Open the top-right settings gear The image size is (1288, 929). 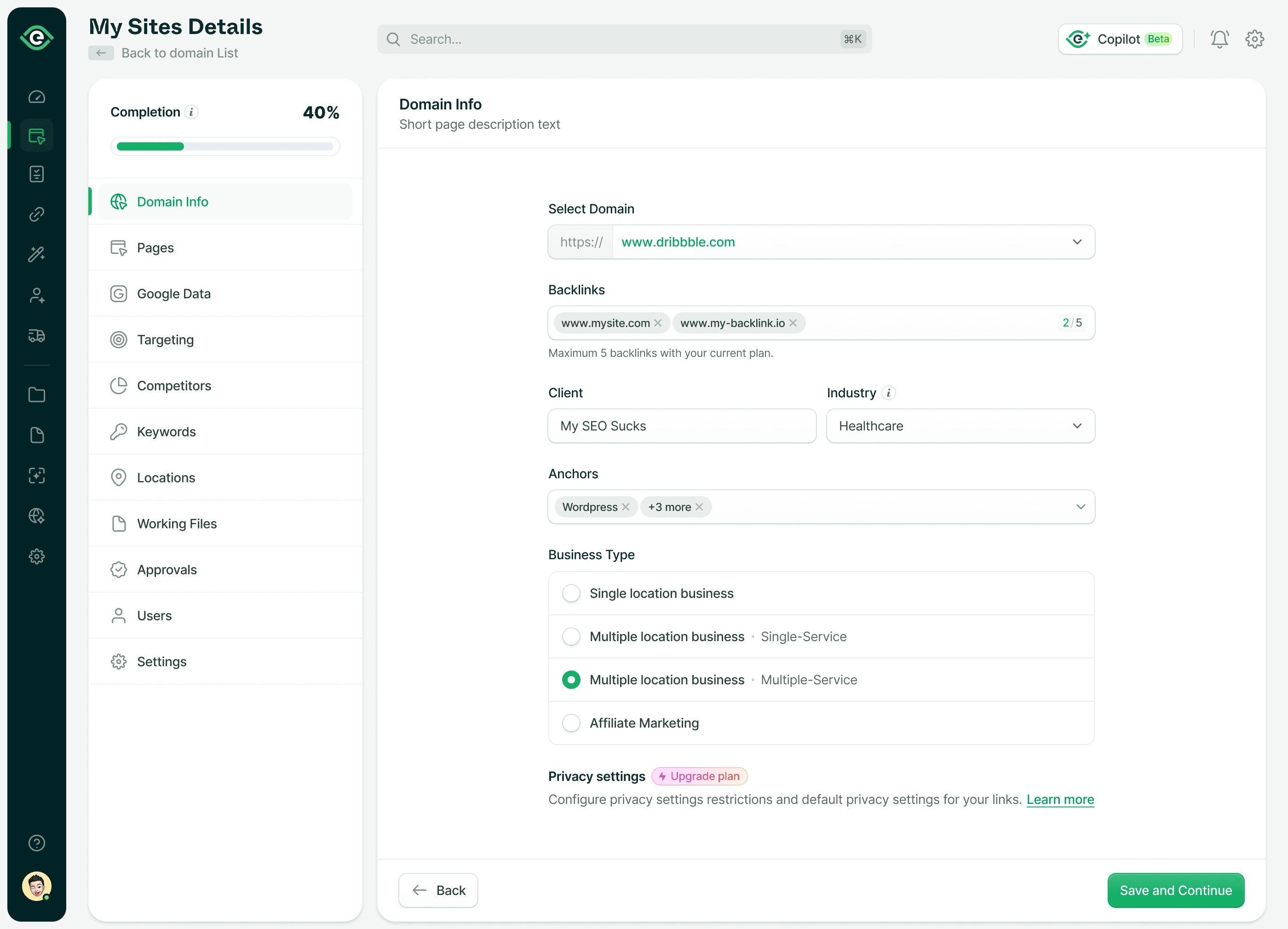pos(1254,39)
